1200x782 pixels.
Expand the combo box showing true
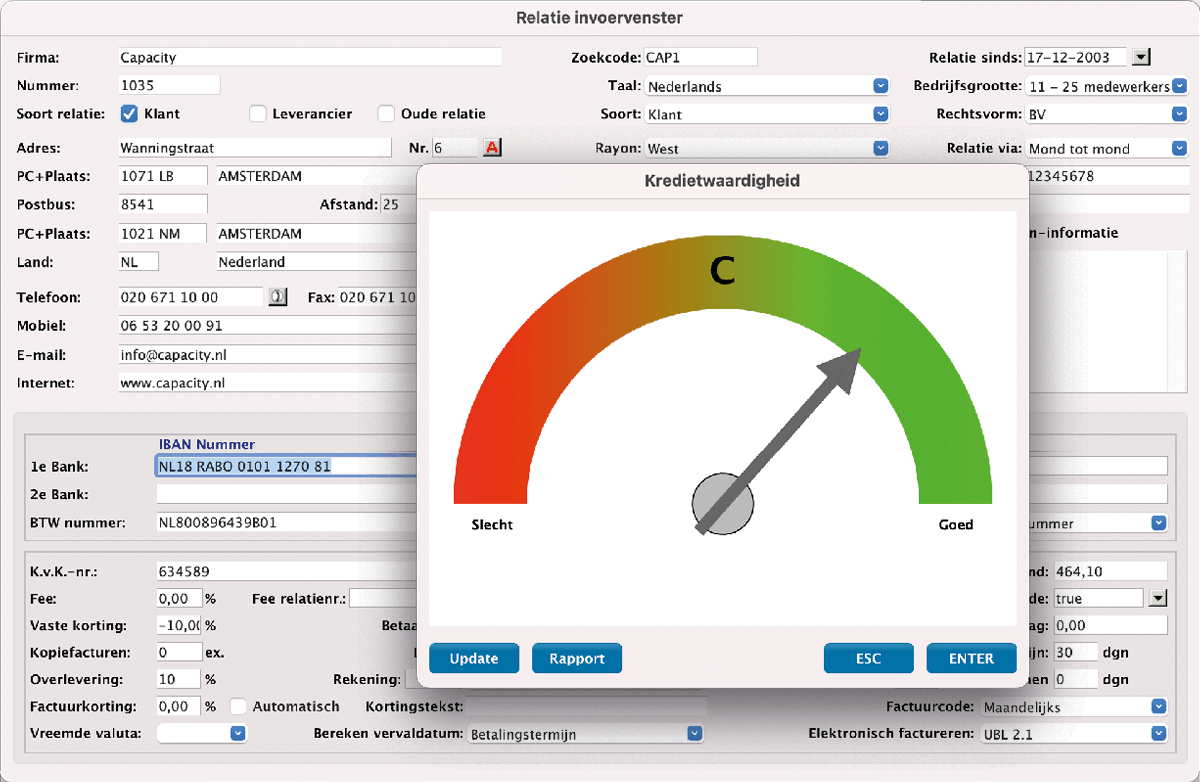pos(1158,598)
